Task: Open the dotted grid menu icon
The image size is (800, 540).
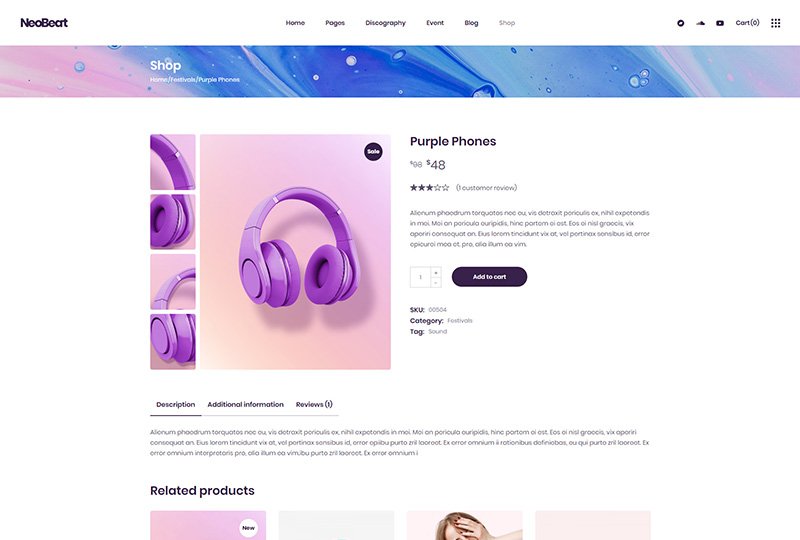Action: click(x=776, y=23)
